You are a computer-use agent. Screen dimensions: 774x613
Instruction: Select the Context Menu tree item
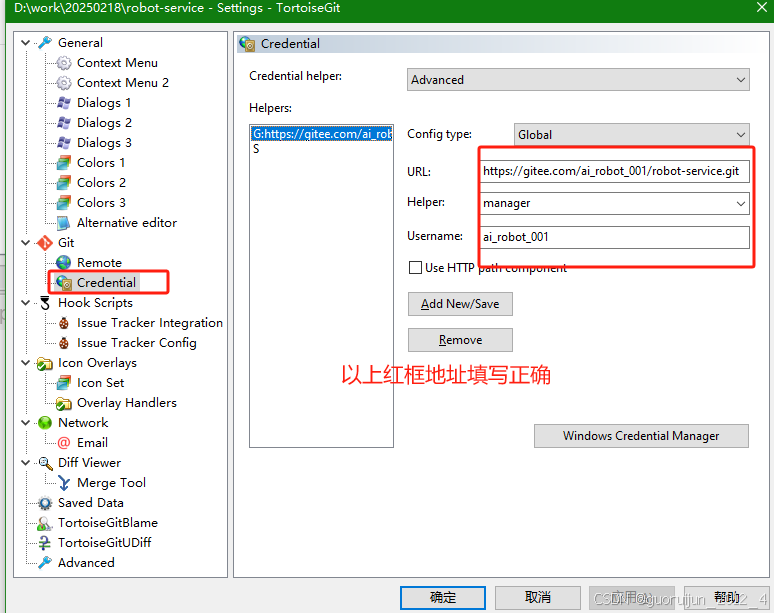pyautogui.click(x=117, y=63)
